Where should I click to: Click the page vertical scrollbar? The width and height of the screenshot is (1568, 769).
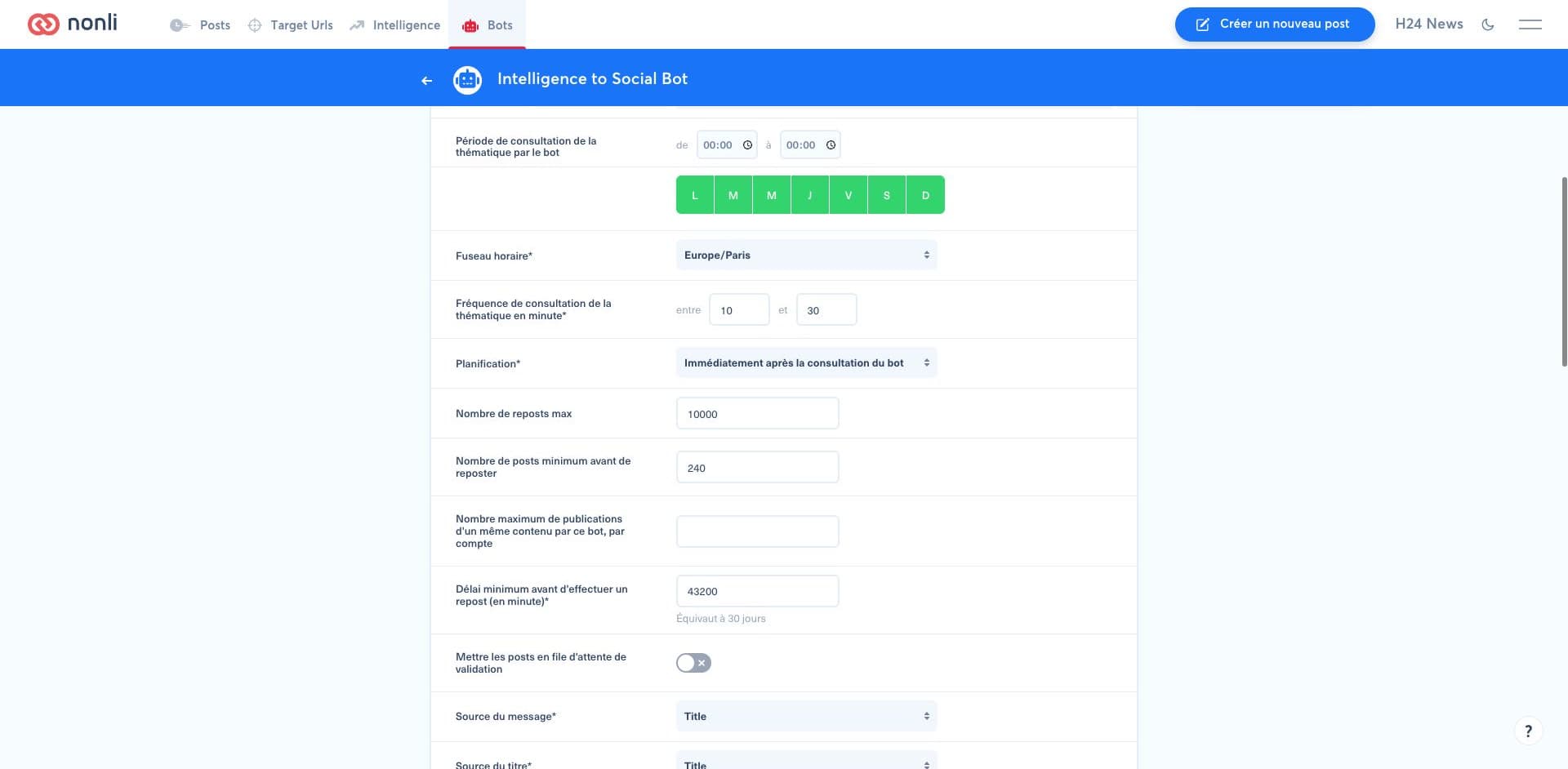(x=1564, y=271)
